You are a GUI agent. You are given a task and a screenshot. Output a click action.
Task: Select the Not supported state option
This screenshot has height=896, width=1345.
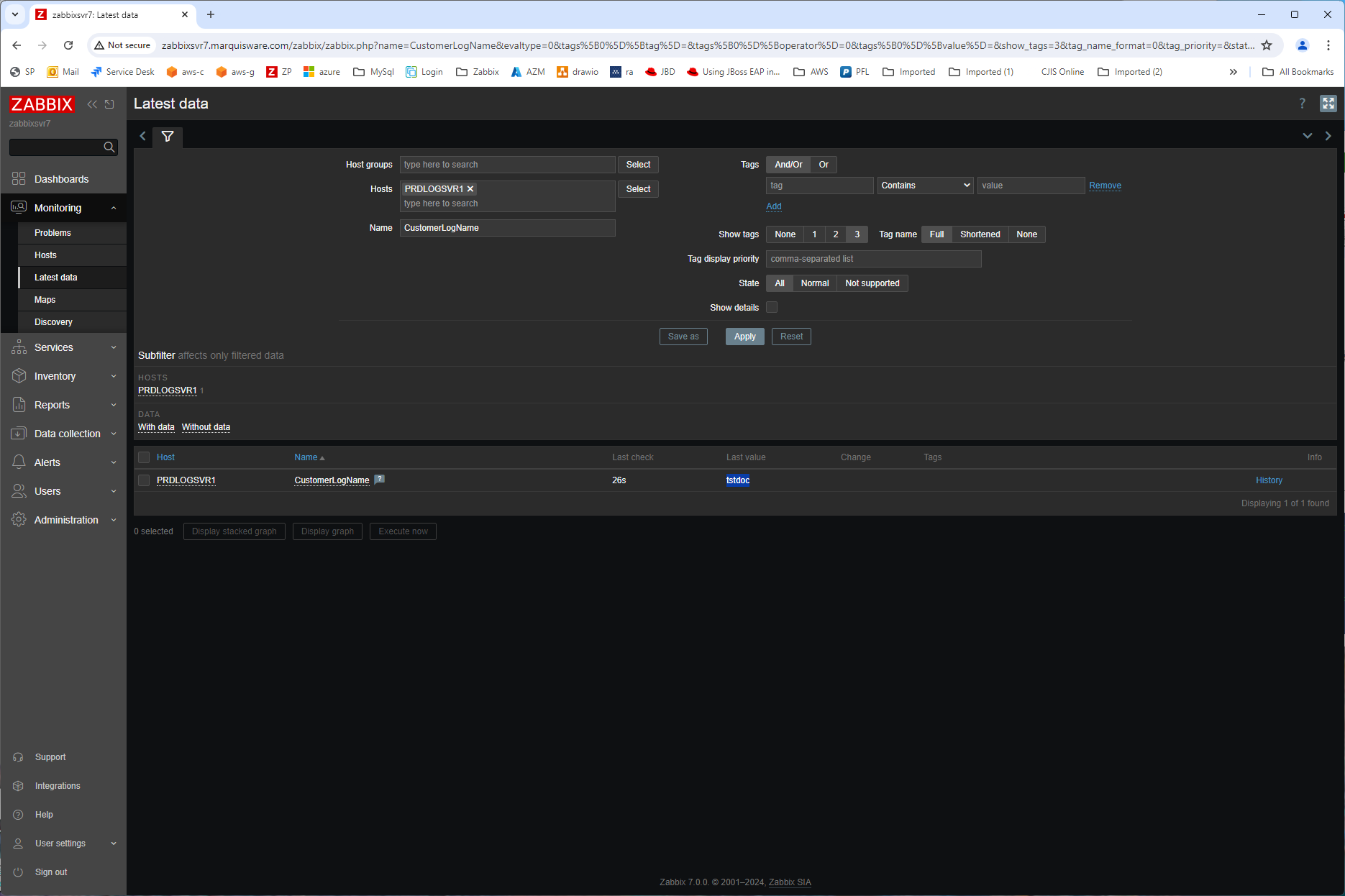coord(872,283)
